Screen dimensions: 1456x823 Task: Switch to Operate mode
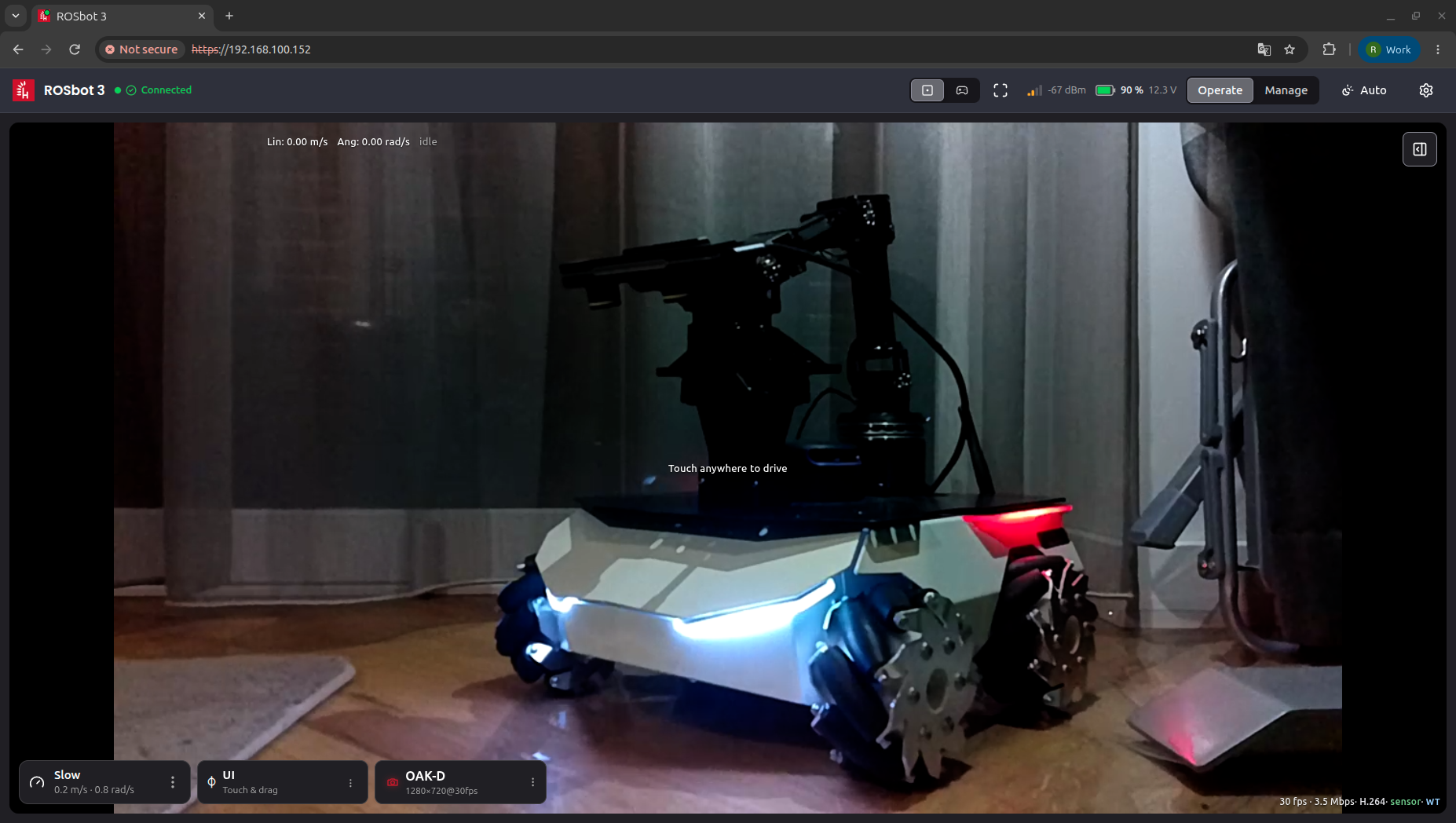pos(1220,90)
